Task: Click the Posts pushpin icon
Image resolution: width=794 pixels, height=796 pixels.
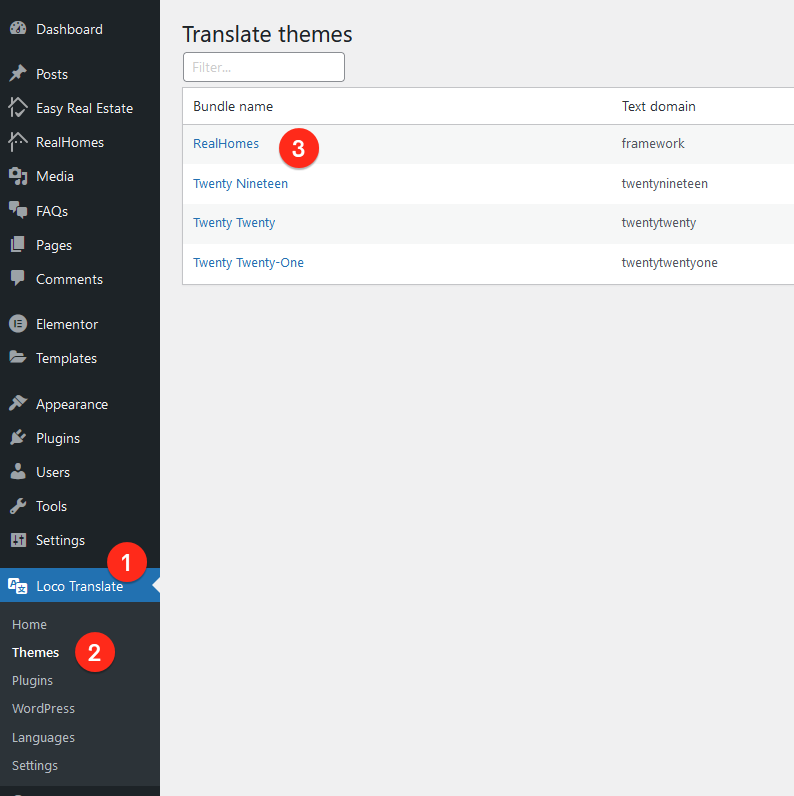Action: click(18, 74)
